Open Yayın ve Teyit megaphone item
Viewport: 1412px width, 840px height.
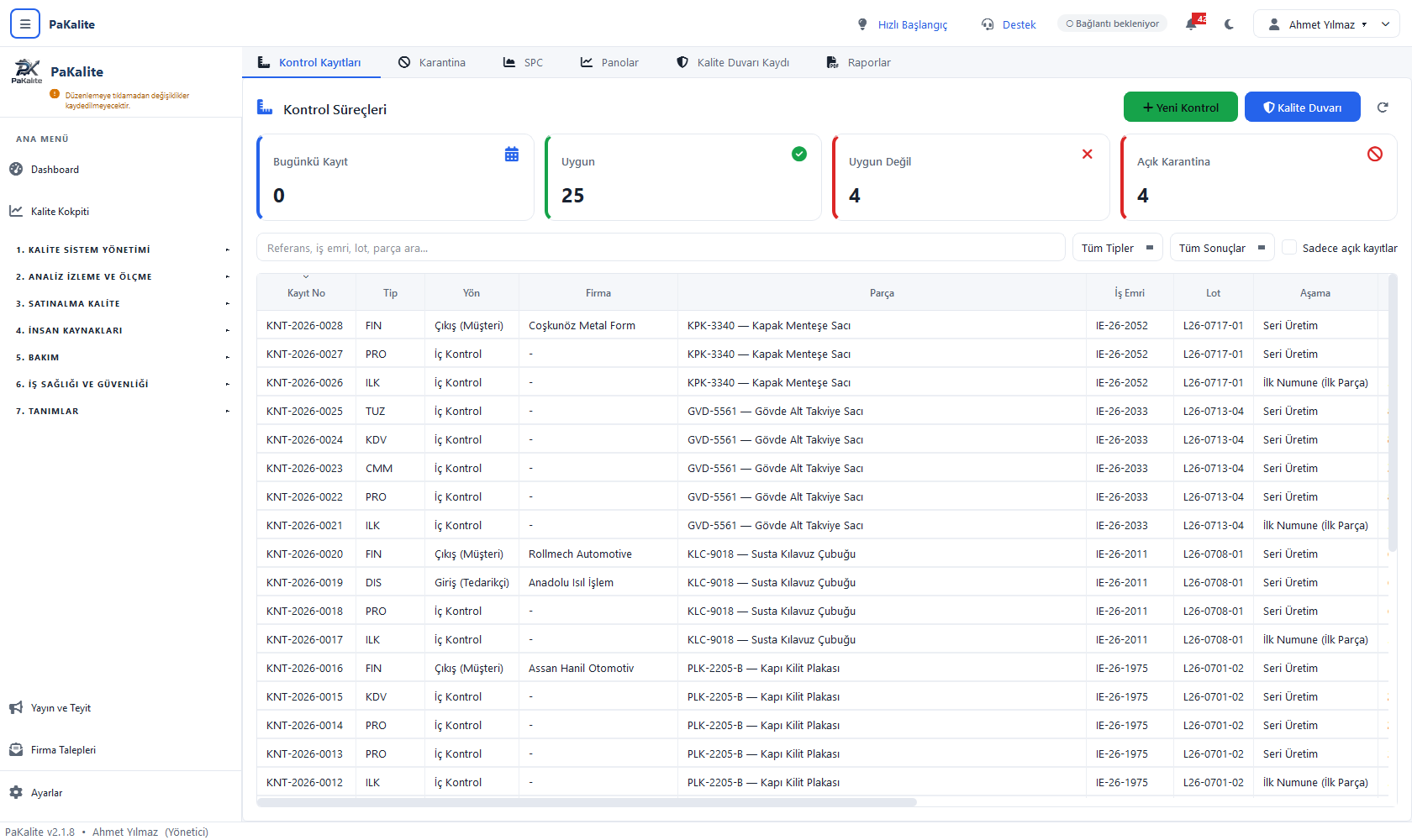tap(51, 707)
